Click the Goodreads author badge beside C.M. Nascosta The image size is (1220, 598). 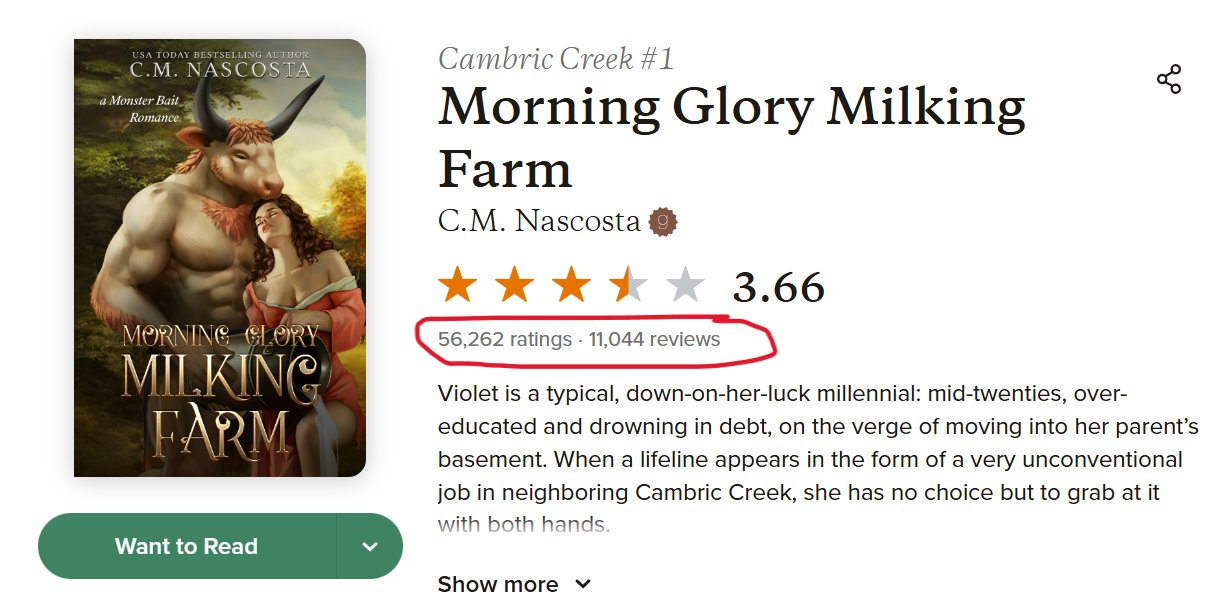pos(662,221)
